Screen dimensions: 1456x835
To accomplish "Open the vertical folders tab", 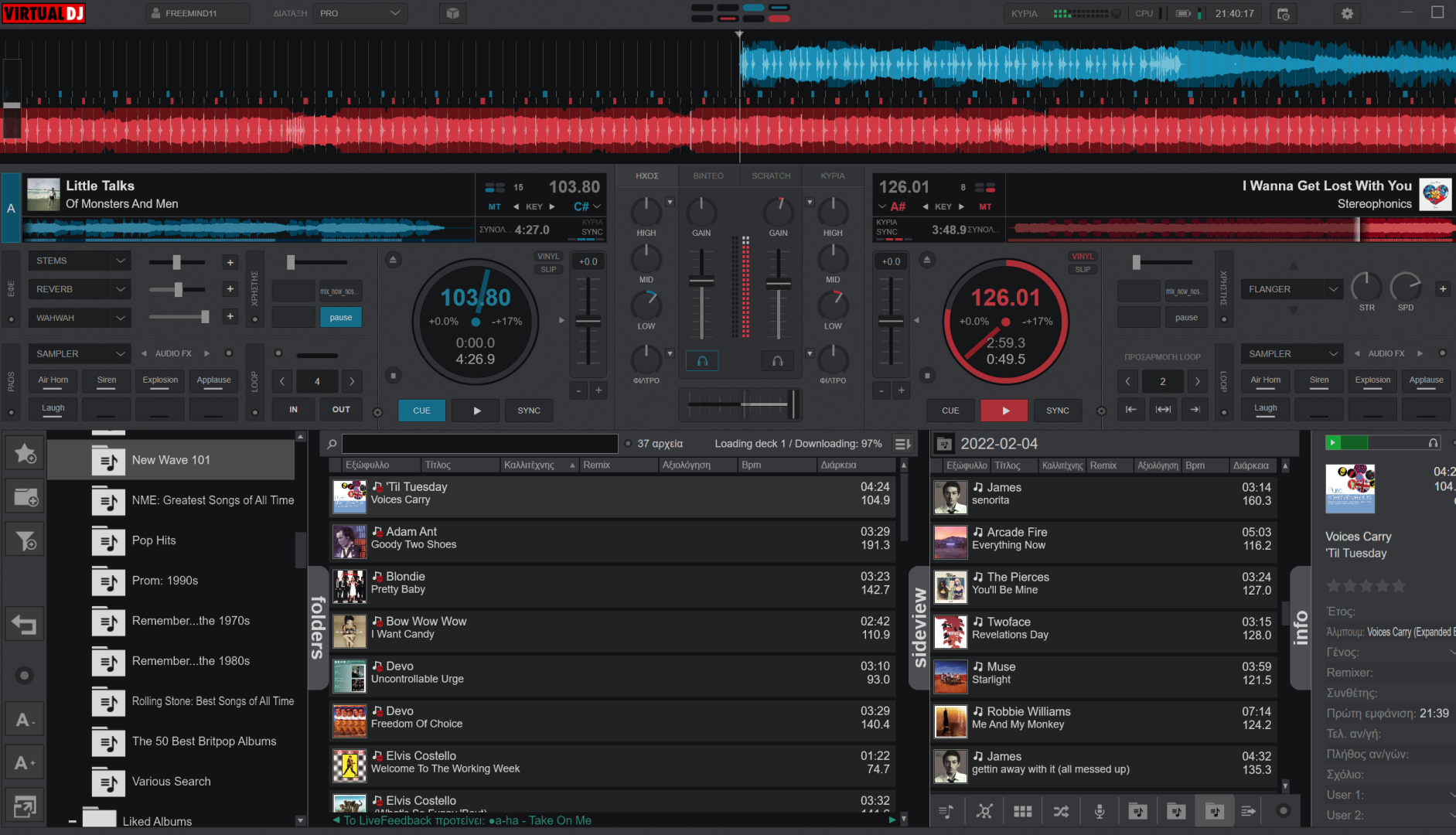I will 317,627.
